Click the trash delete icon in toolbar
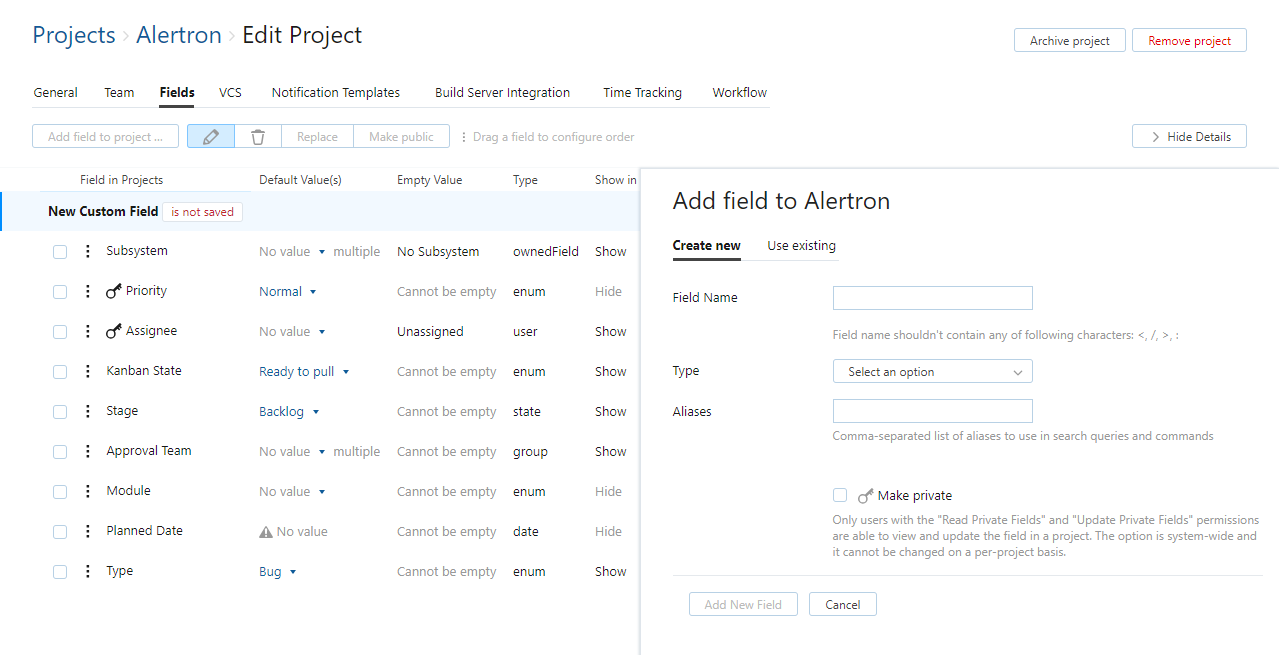This screenshot has width=1279, height=655. (258, 136)
